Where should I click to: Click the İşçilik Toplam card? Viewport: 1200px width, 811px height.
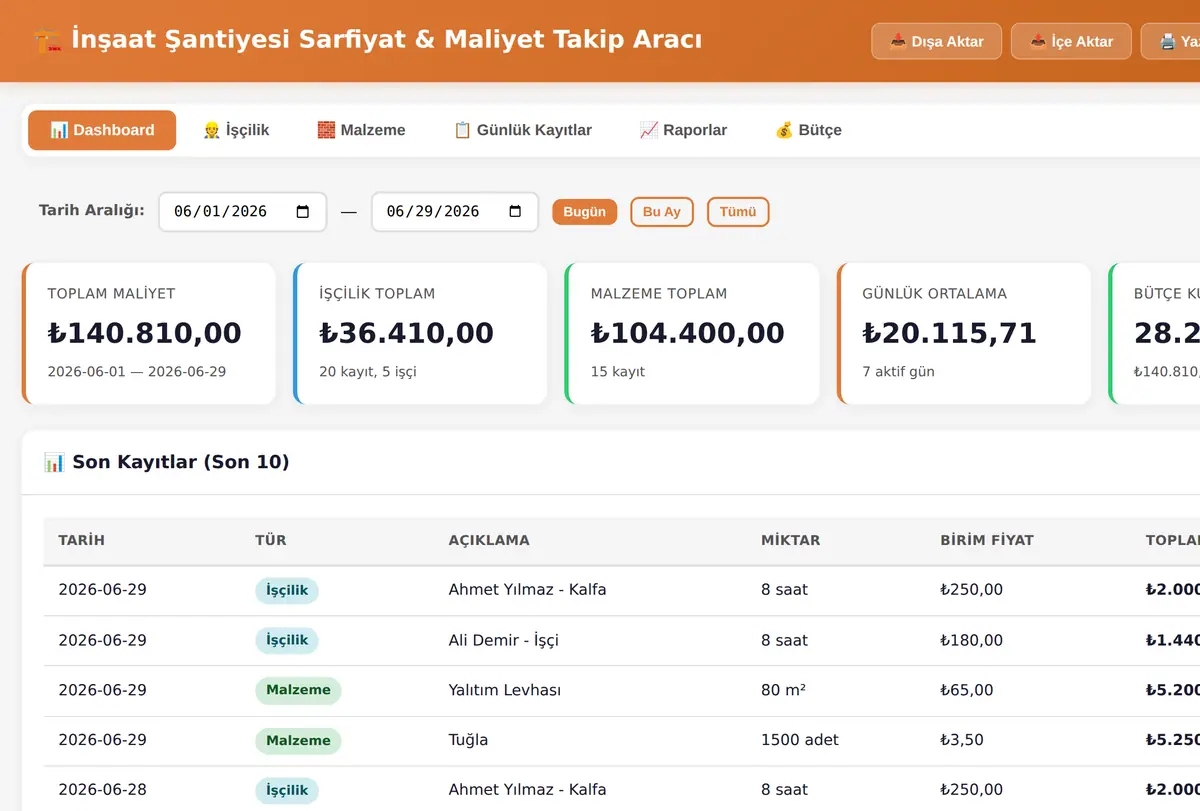tap(420, 334)
